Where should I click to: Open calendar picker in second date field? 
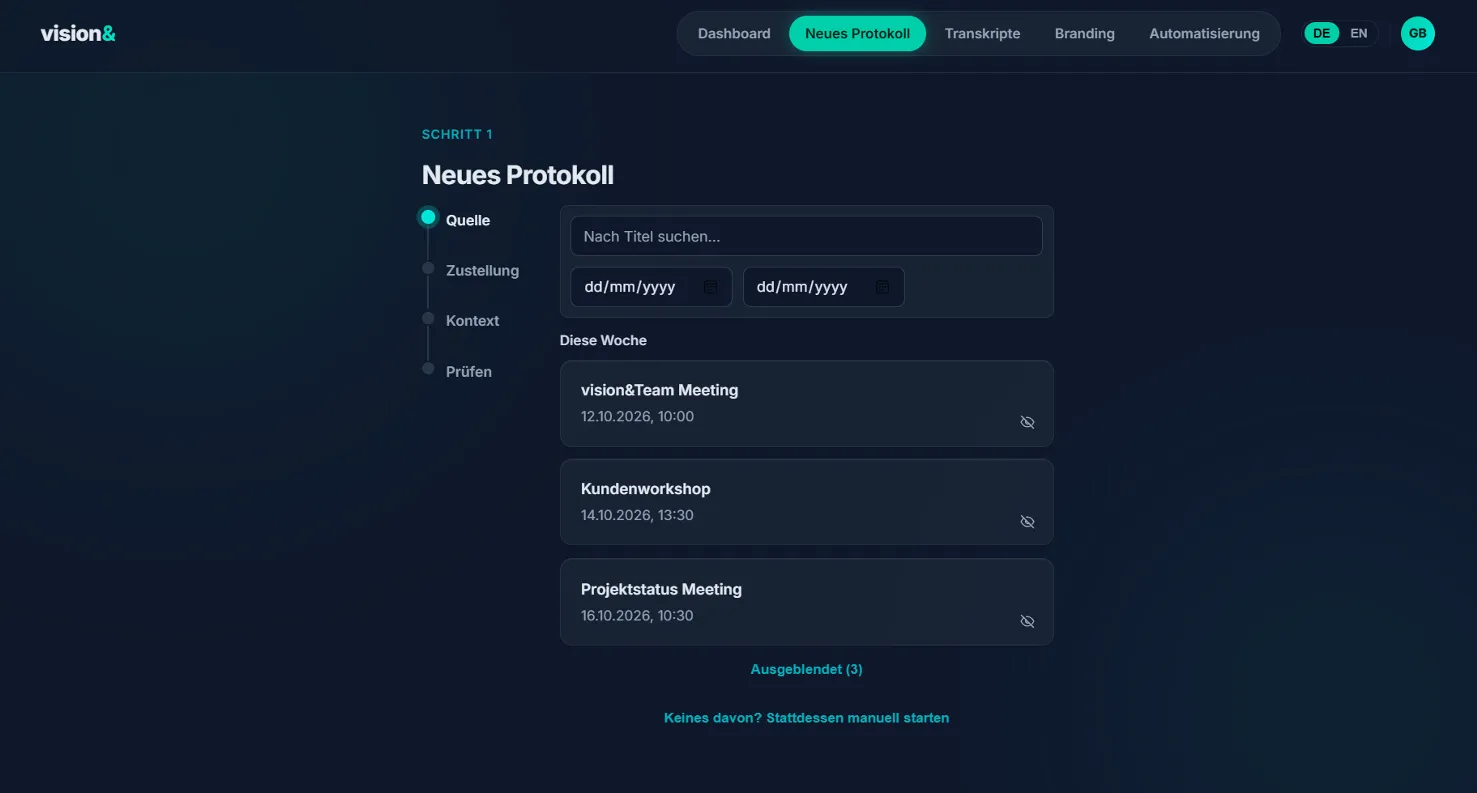click(883, 287)
